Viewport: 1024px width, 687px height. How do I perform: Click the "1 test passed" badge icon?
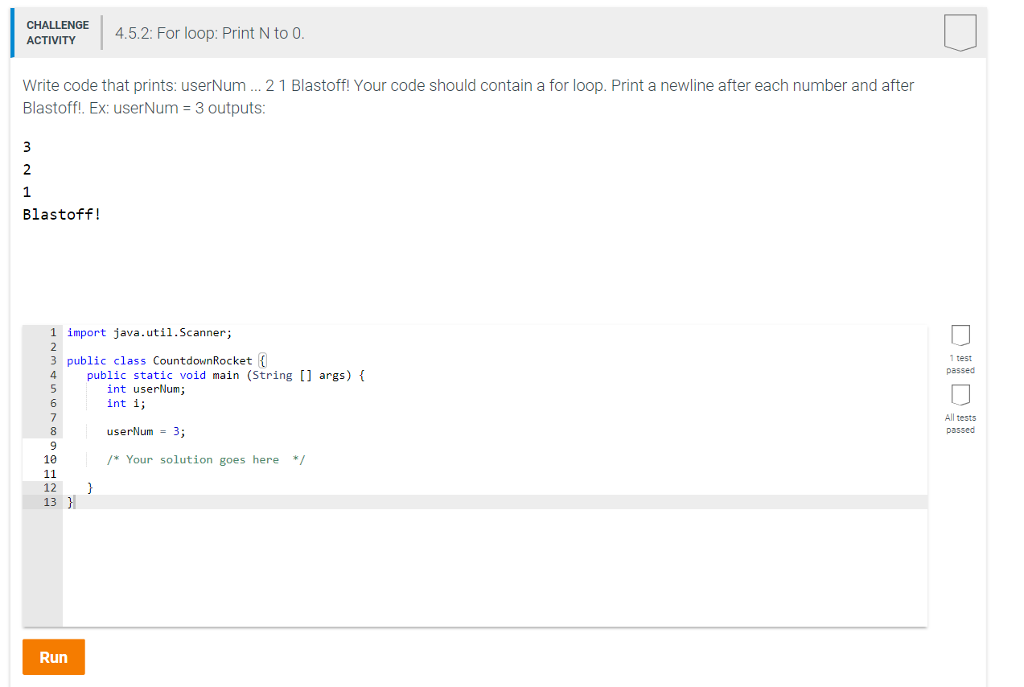960,336
